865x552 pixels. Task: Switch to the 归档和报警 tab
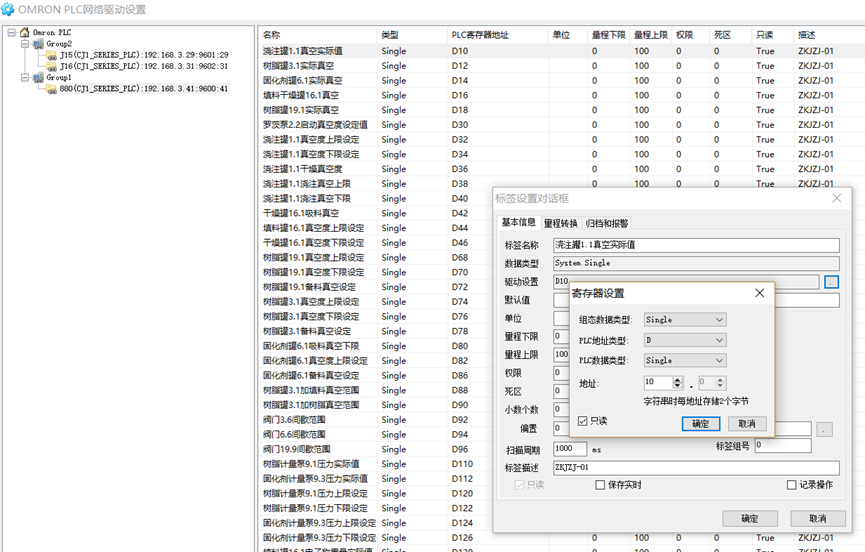(607, 223)
